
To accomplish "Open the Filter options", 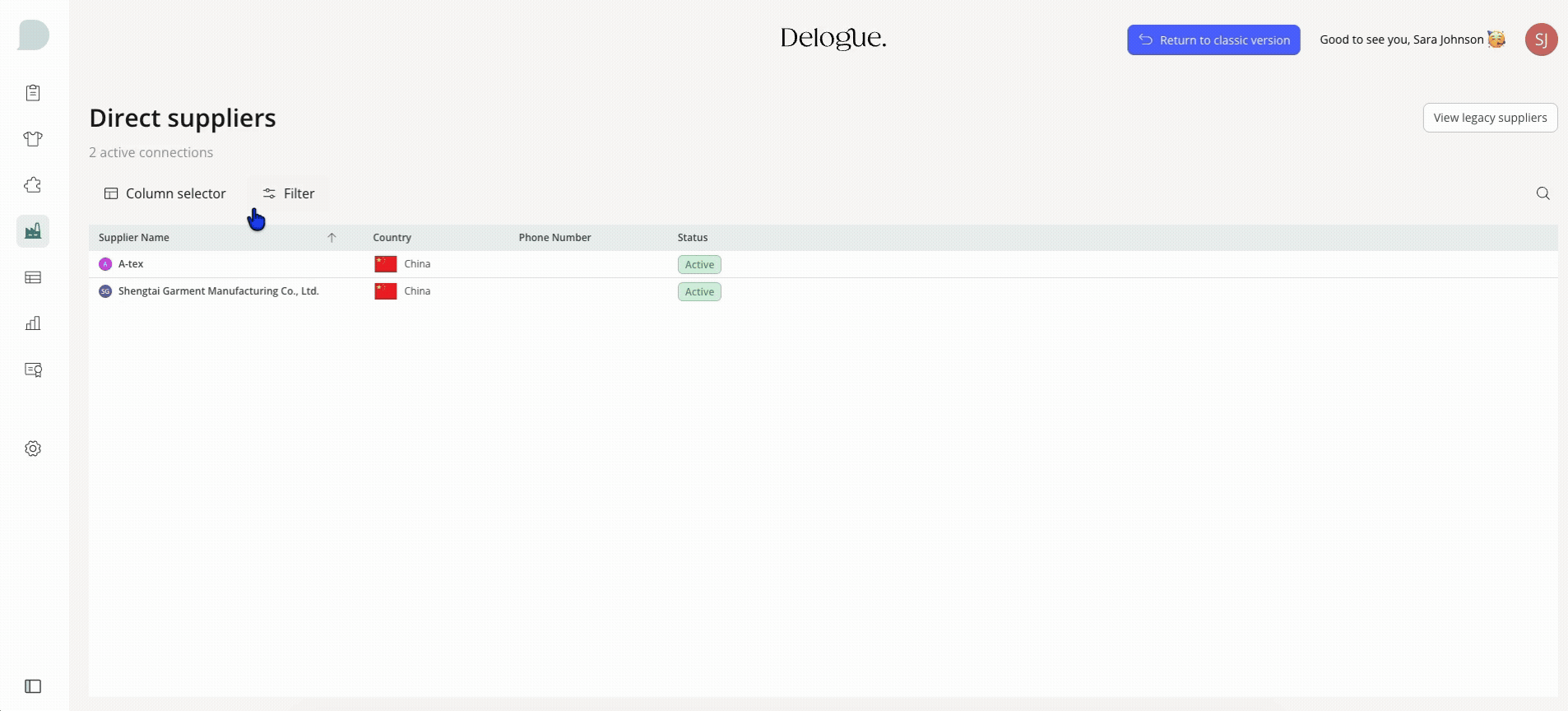I will pyautogui.click(x=288, y=193).
